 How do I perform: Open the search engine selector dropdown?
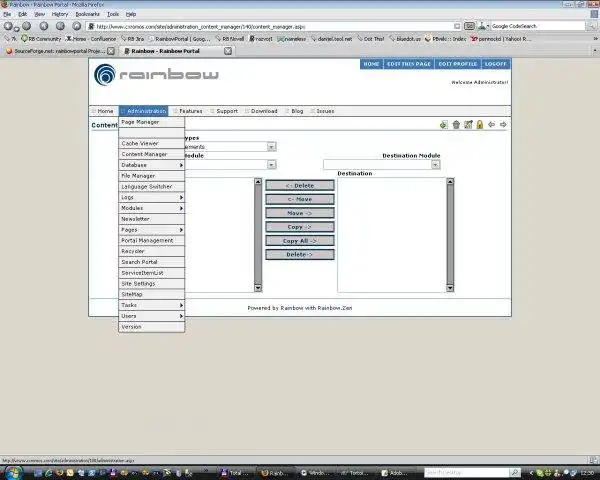(483, 26)
